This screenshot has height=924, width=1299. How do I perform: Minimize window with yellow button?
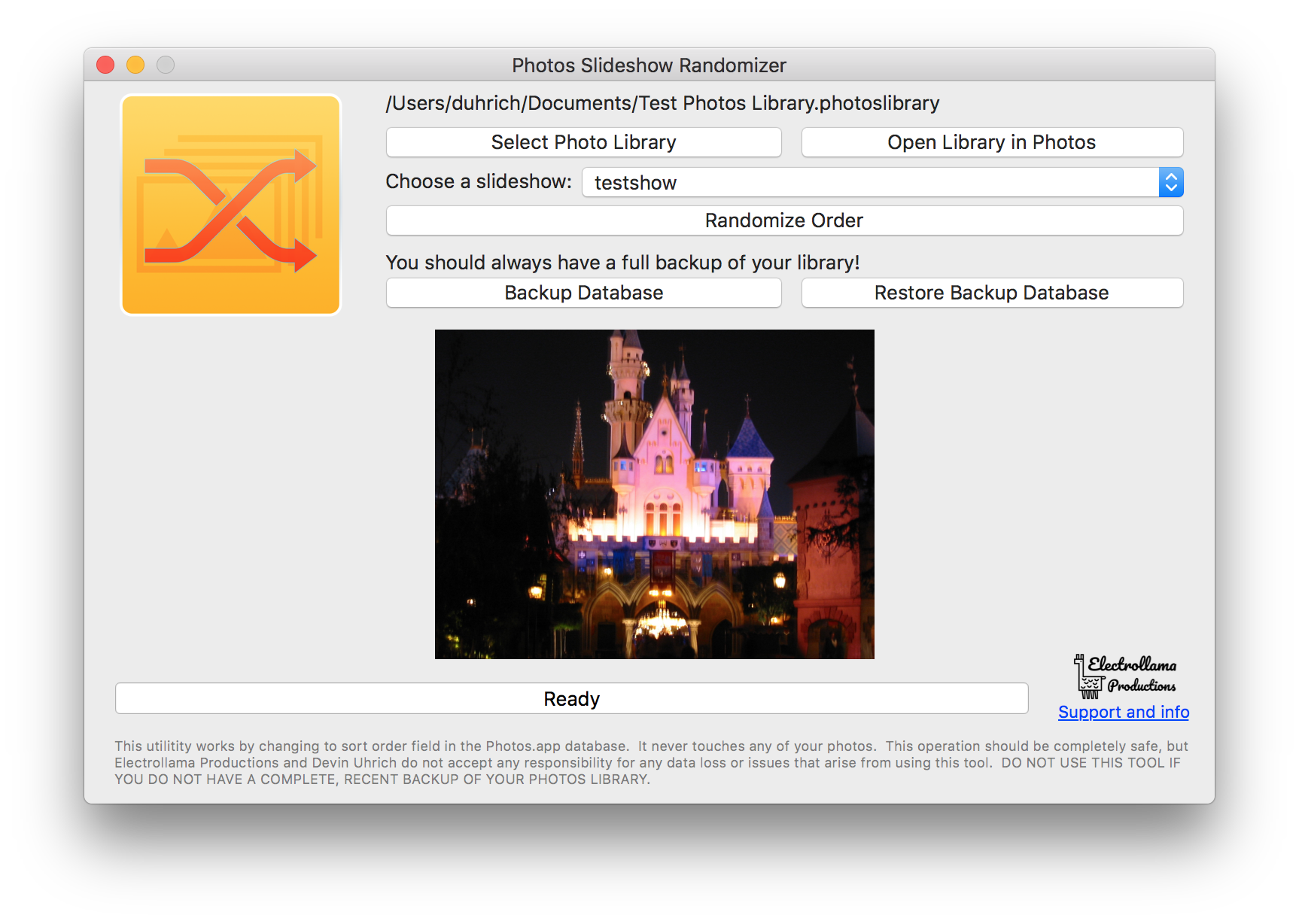tap(135, 65)
